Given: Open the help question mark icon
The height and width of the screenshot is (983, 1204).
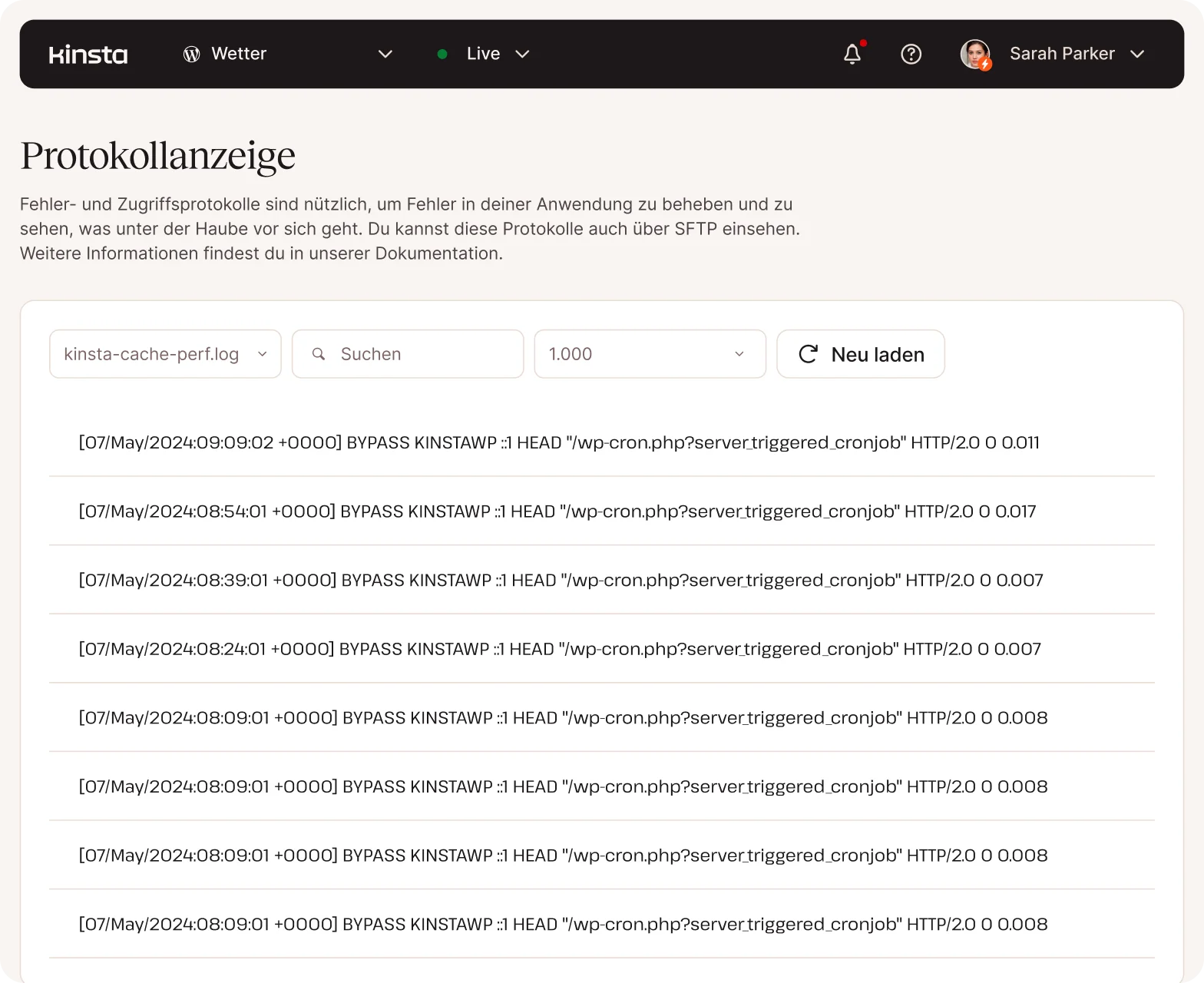Looking at the screenshot, I should click(911, 54).
